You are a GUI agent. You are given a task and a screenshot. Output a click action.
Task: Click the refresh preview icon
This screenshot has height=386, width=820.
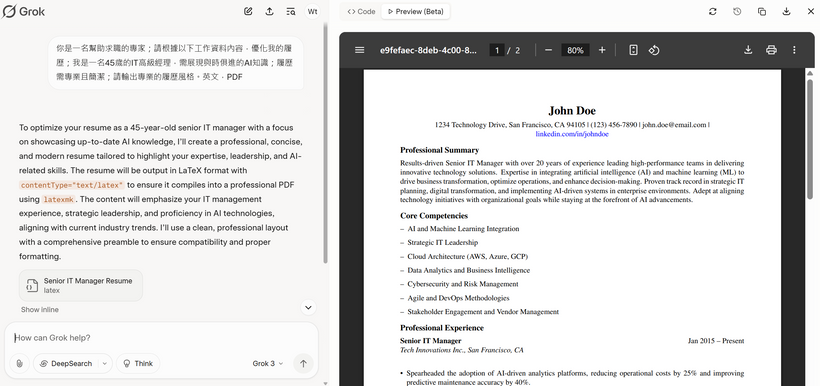click(712, 11)
